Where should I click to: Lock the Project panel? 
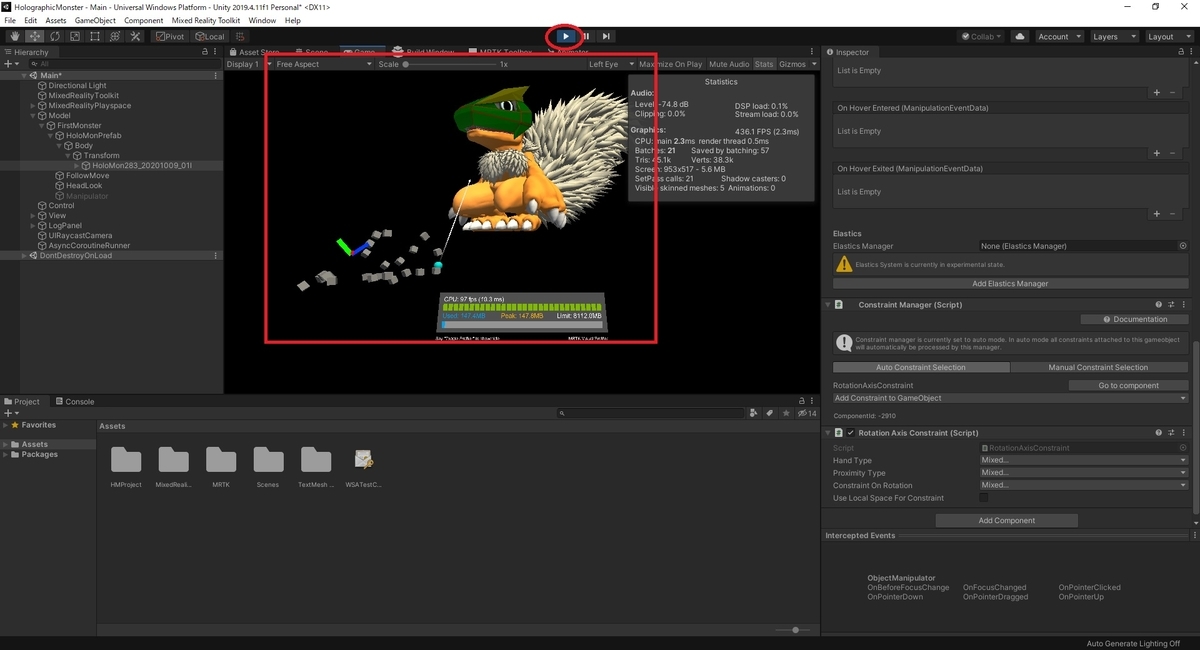801,401
